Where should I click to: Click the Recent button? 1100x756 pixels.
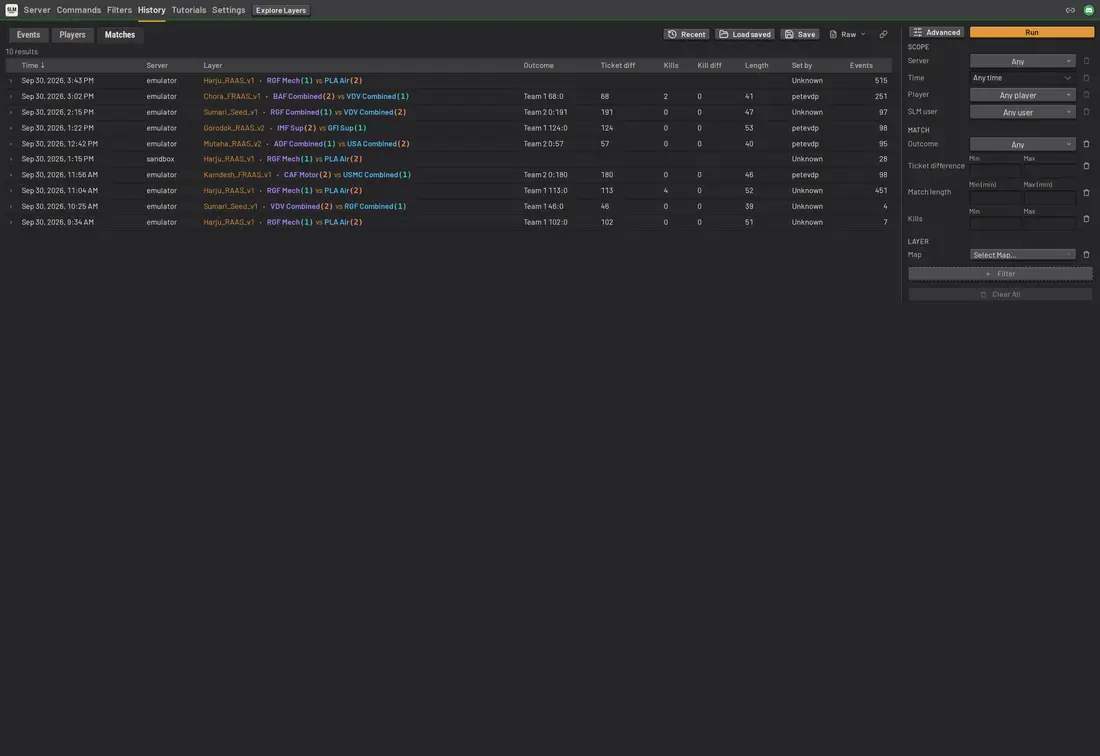686,34
